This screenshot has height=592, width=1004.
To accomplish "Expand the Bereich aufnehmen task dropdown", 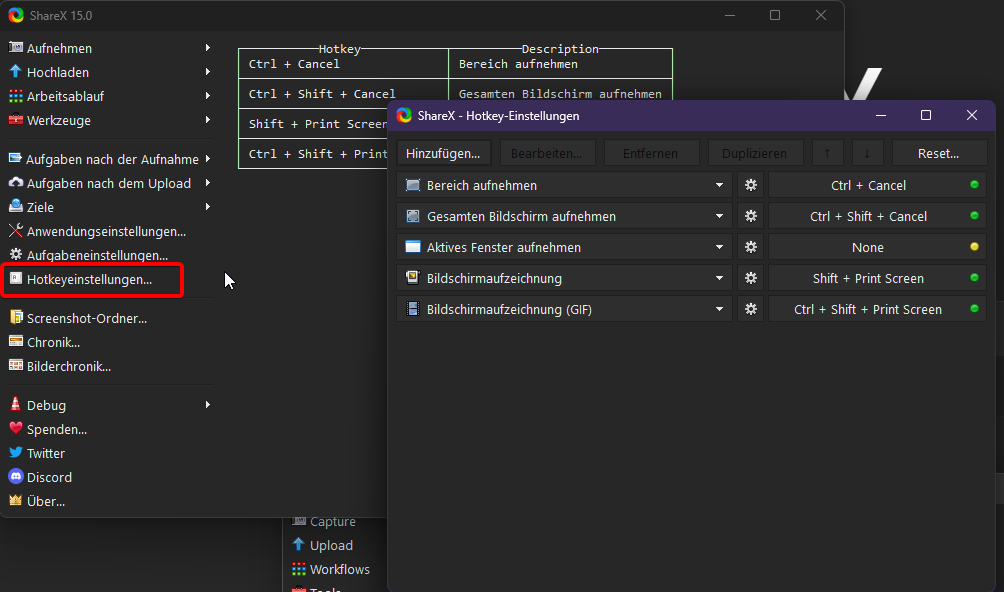I will coord(719,185).
